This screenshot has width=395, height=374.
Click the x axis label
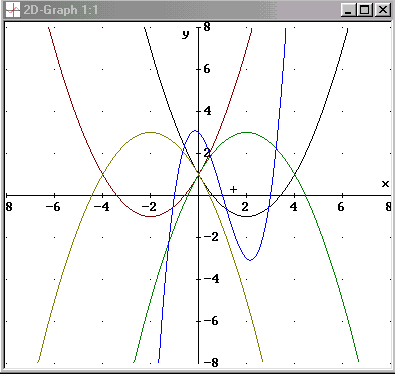pos(385,184)
